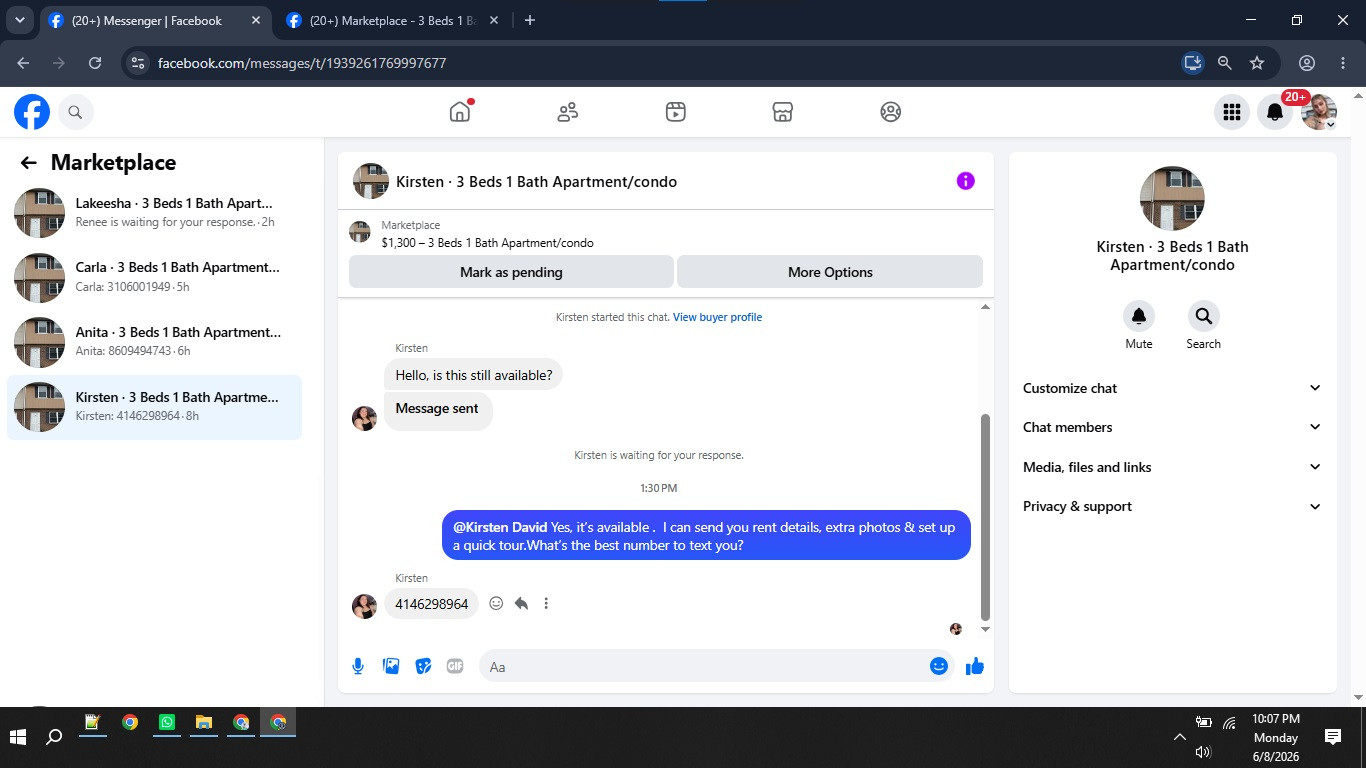Search in conversation using magnifier button
This screenshot has width=1366, height=768.
click(x=1203, y=316)
